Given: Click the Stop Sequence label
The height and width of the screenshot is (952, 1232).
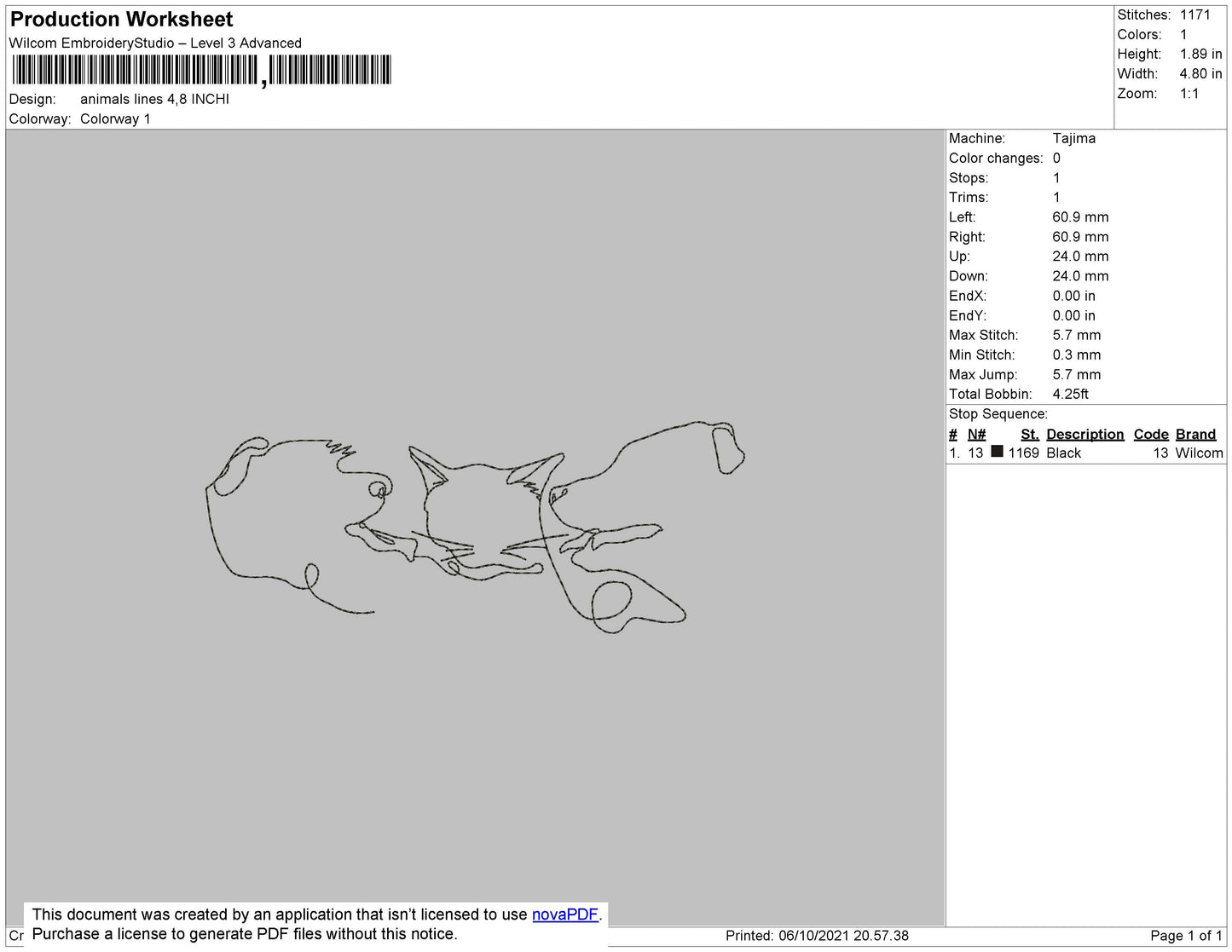Looking at the screenshot, I should tap(998, 413).
